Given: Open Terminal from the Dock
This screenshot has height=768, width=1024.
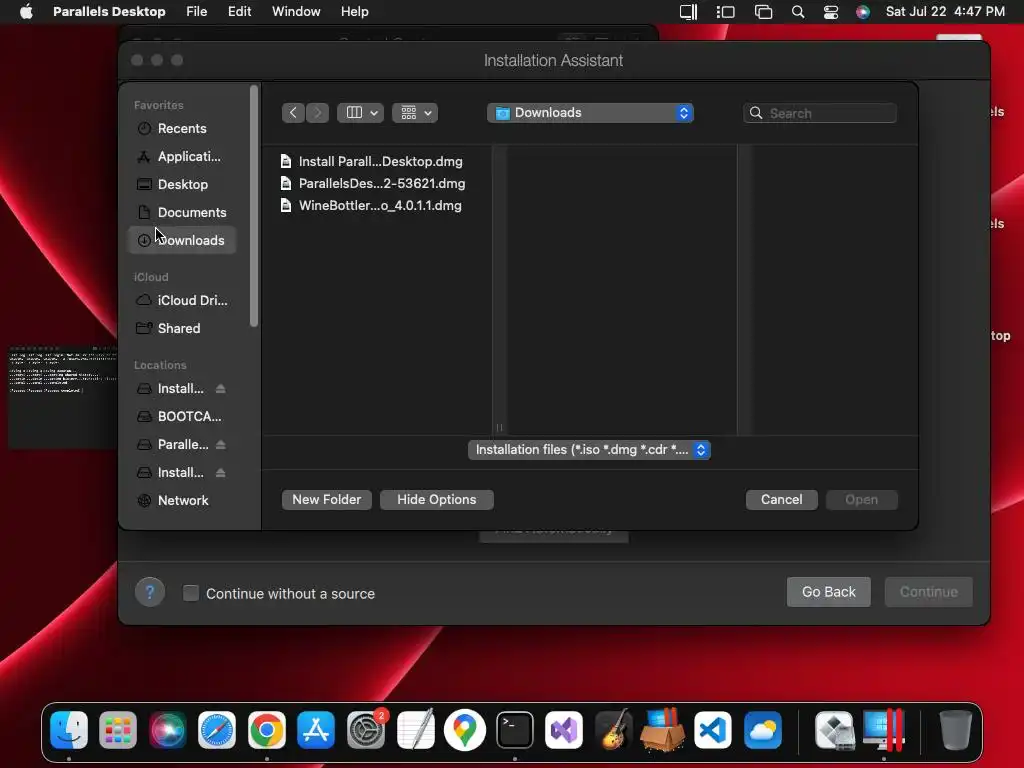Looking at the screenshot, I should click(515, 729).
